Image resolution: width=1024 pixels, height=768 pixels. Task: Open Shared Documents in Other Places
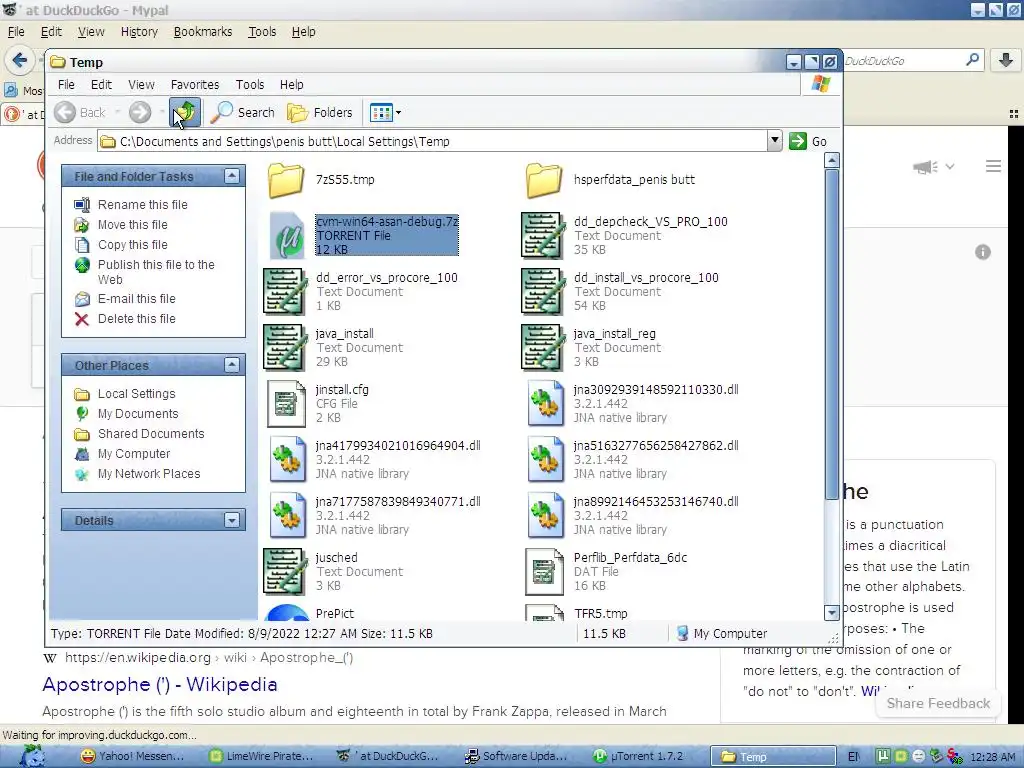pos(151,434)
